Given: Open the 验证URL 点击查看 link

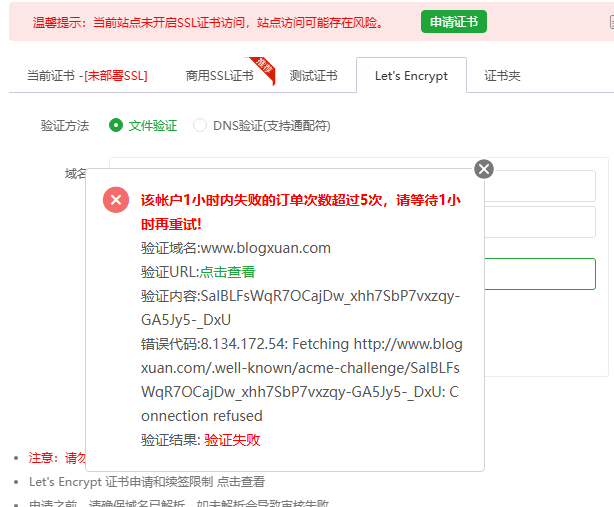Looking at the screenshot, I should 228,272.
